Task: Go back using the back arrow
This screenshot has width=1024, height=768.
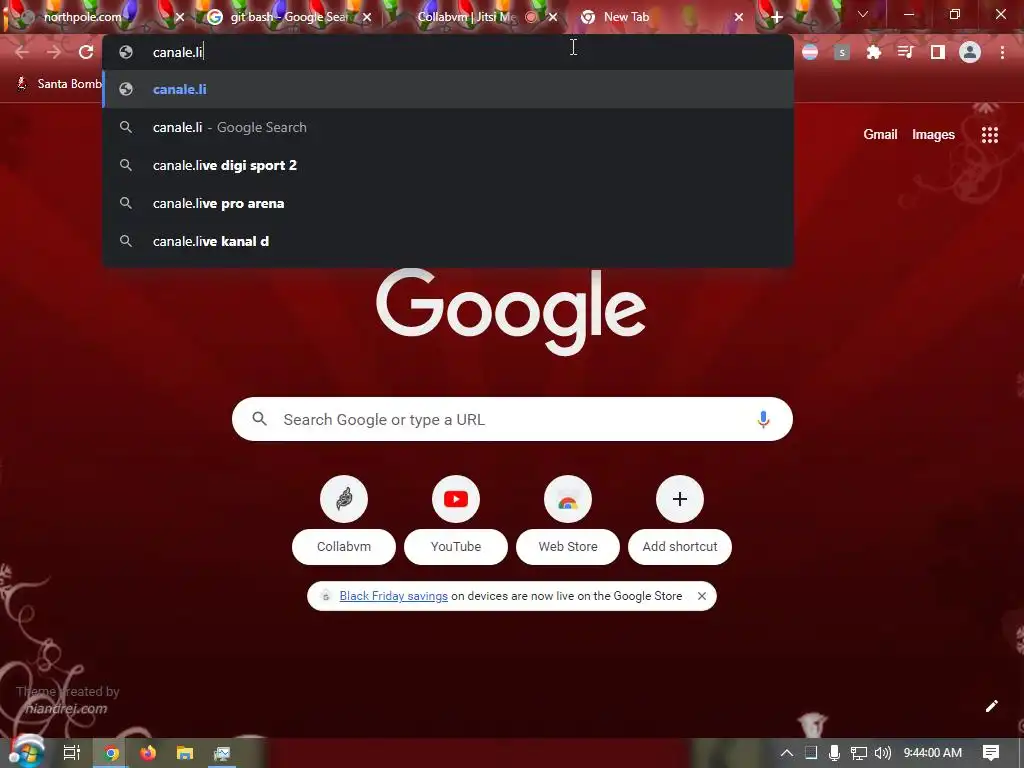Action: click(22, 52)
